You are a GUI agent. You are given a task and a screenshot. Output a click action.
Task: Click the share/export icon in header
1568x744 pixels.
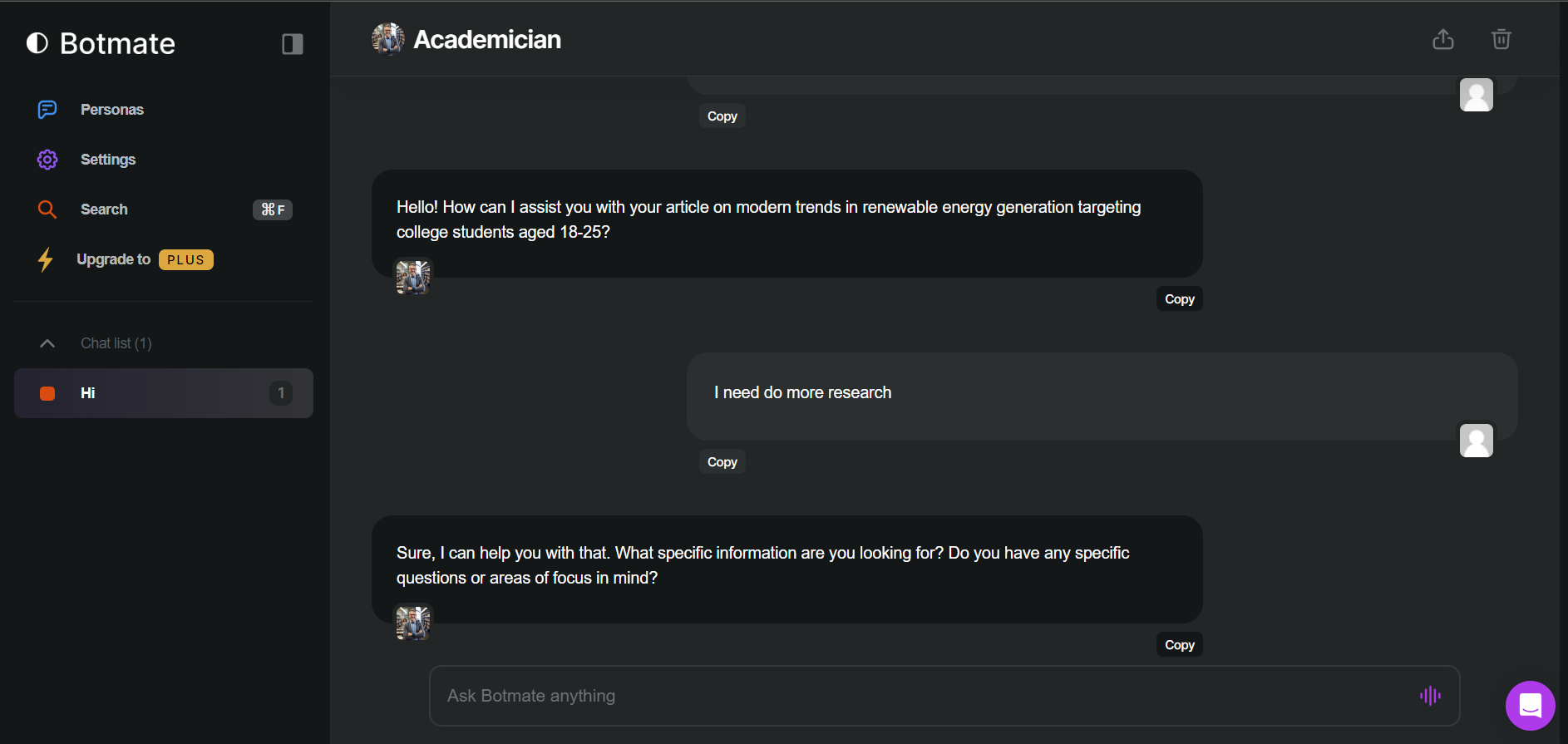[1443, 39]
